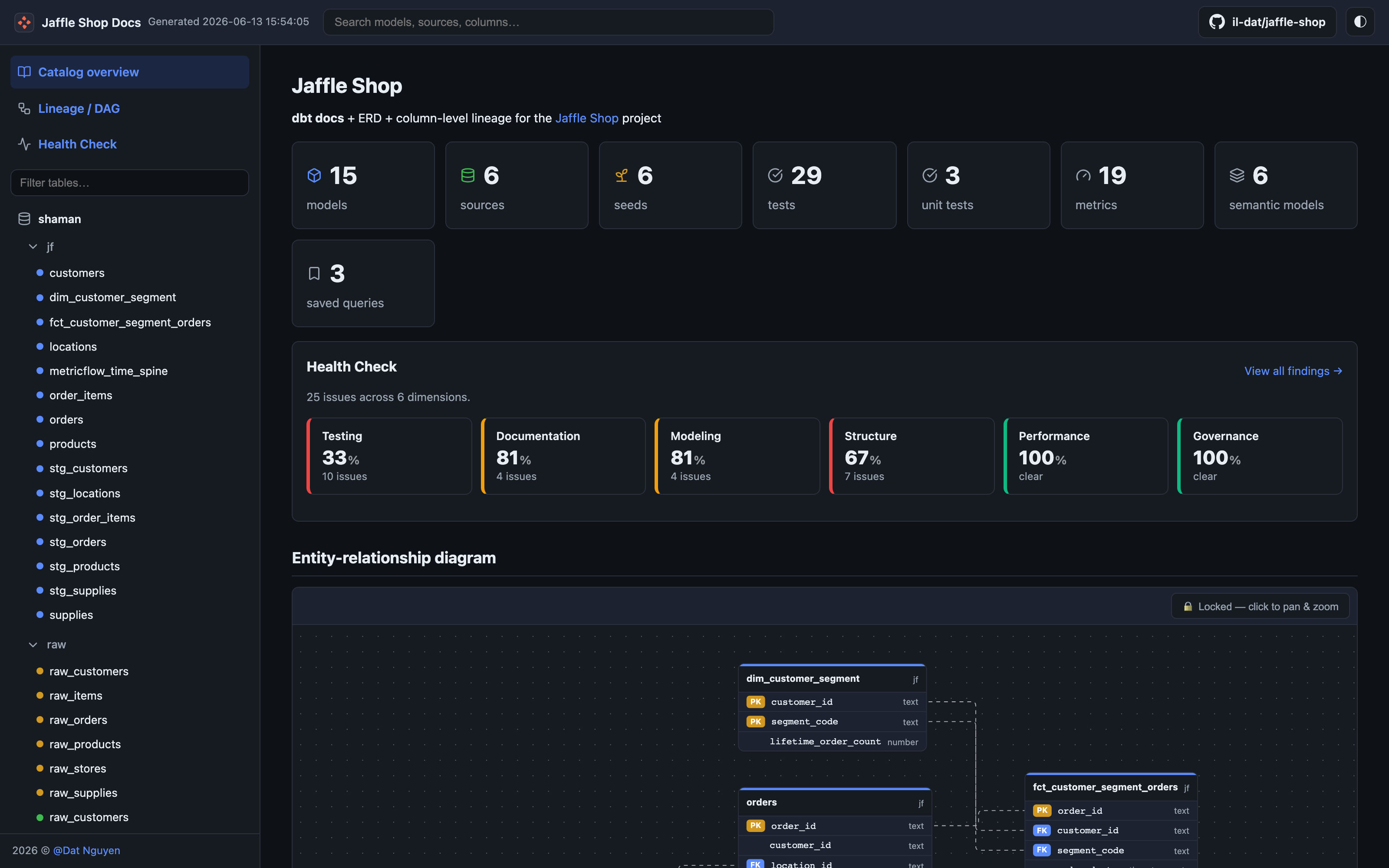The height and width of the screenshot is (868, 1389).
Task: Click the seeds sprout icon
Action: [x=622, y=175]
